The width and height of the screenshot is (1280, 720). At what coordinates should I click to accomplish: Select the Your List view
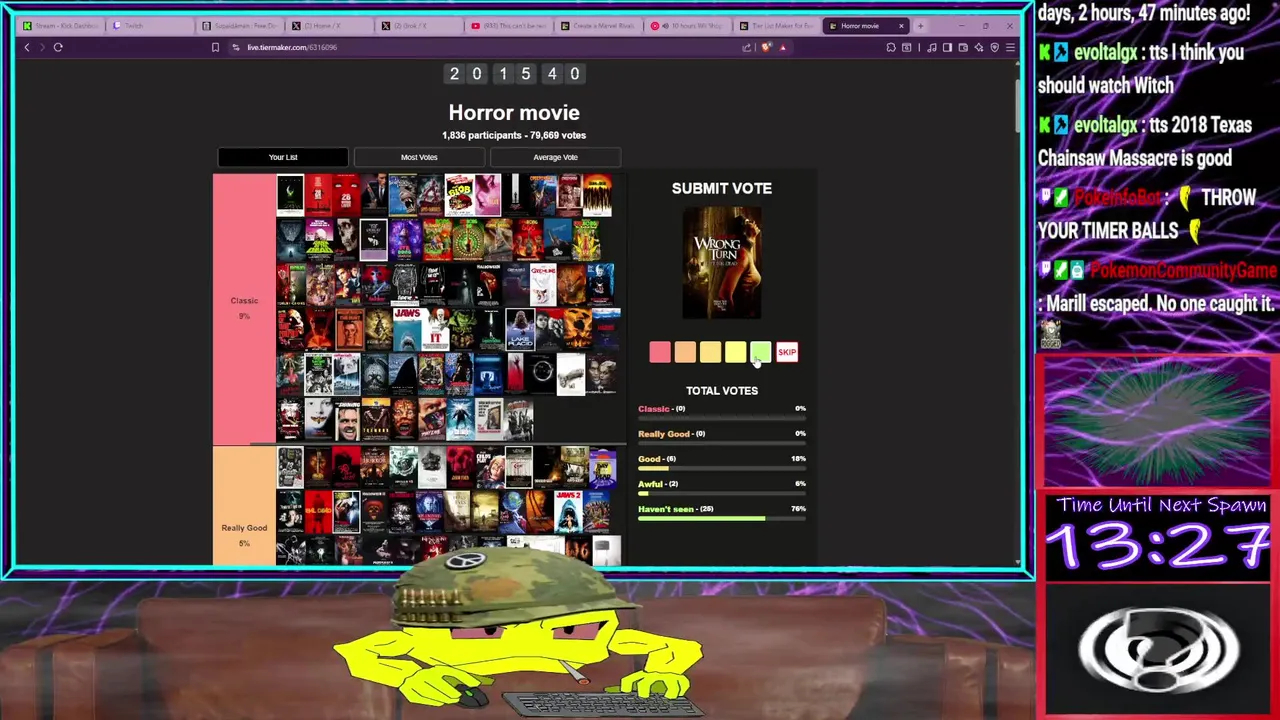[283, 157]
